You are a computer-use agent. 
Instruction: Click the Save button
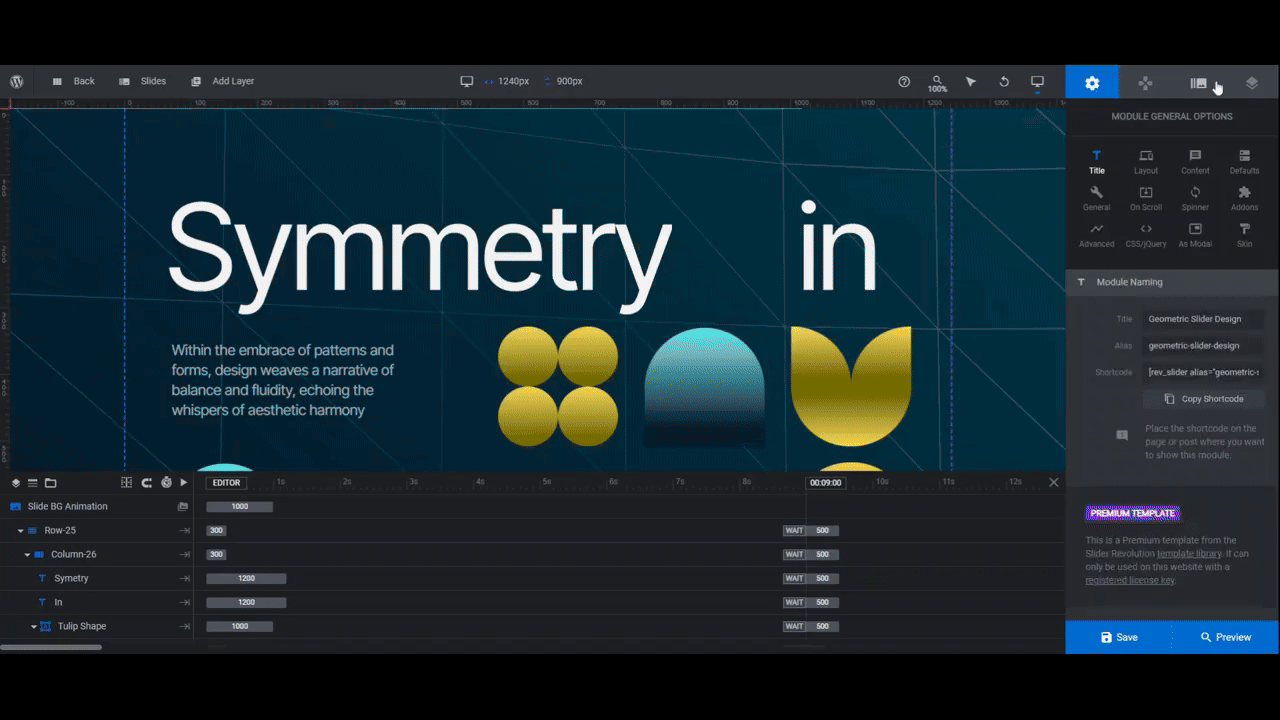click(1119, 637)
